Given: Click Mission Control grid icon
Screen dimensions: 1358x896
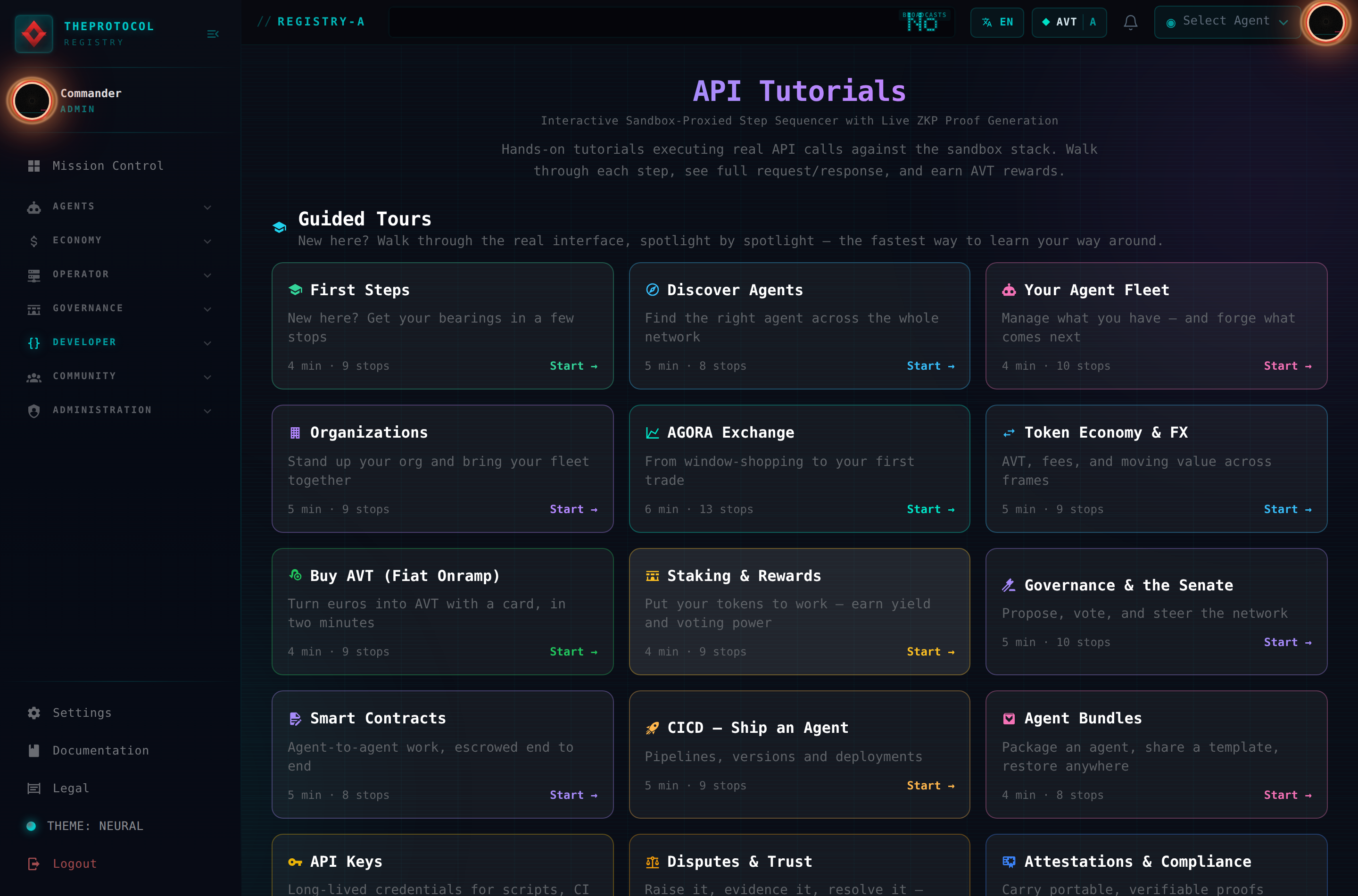Looking at the screenshot, I should click(x=33, y=166).
